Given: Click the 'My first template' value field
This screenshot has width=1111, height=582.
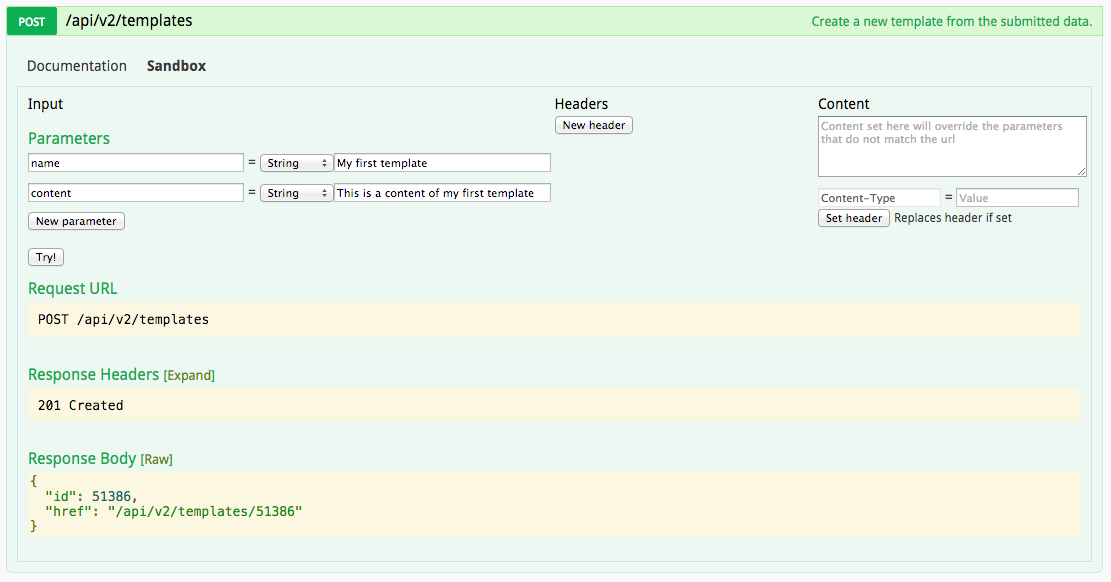Looking at the screenshot, I should coord(442,163).
